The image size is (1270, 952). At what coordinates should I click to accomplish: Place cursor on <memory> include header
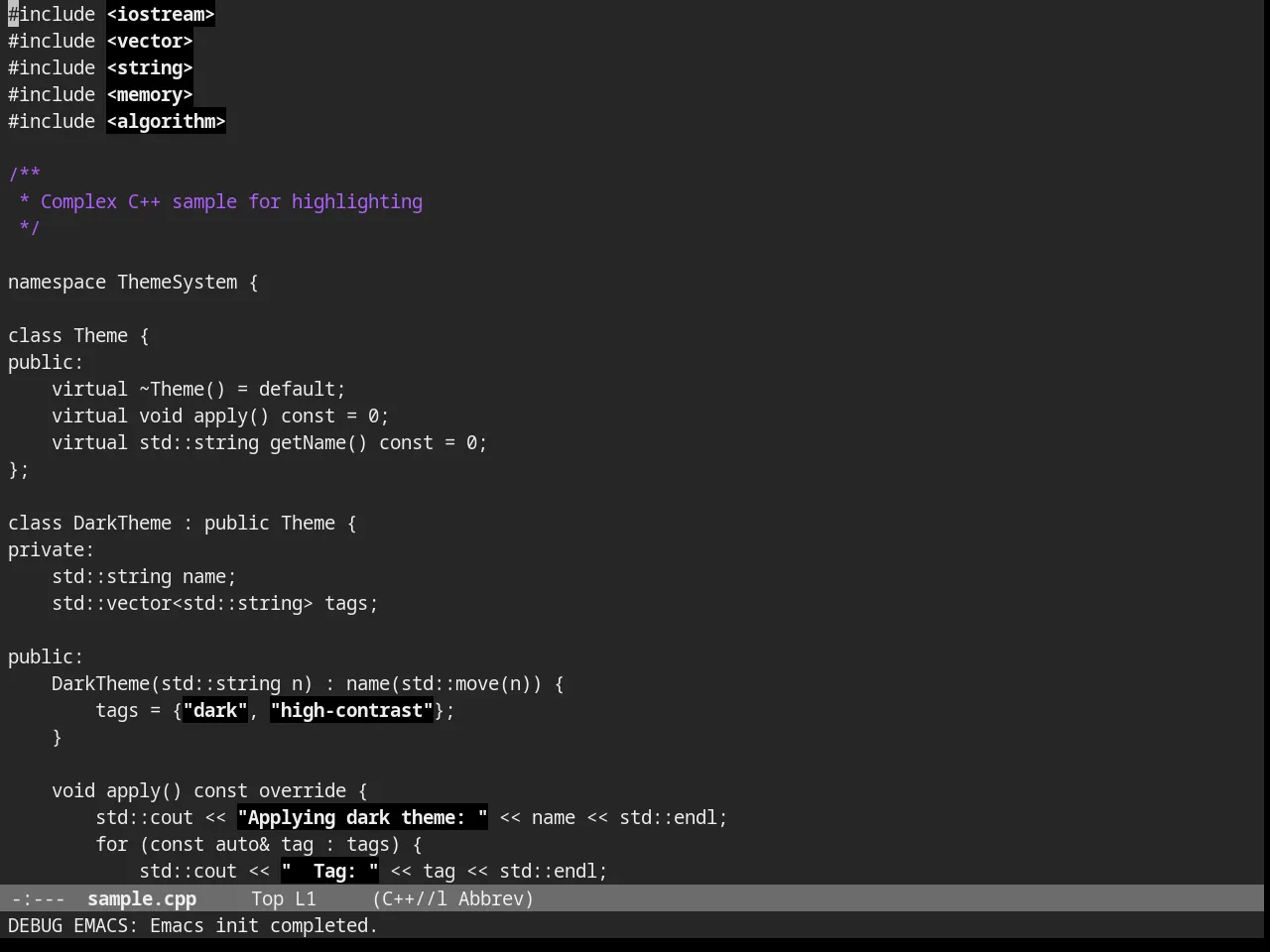(x=150, y=94)
